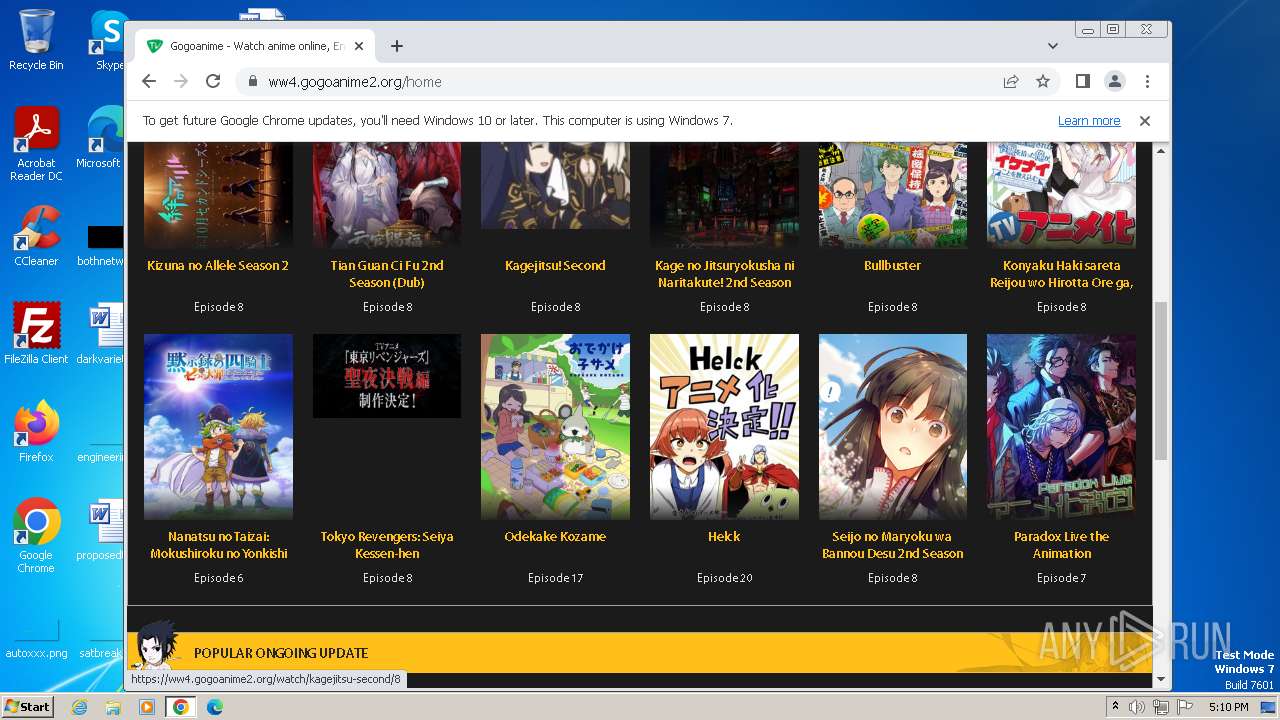Click the Odekake Kozame poster thumbnail
This screenshot has height=720, width=1280.
(555, 427)
